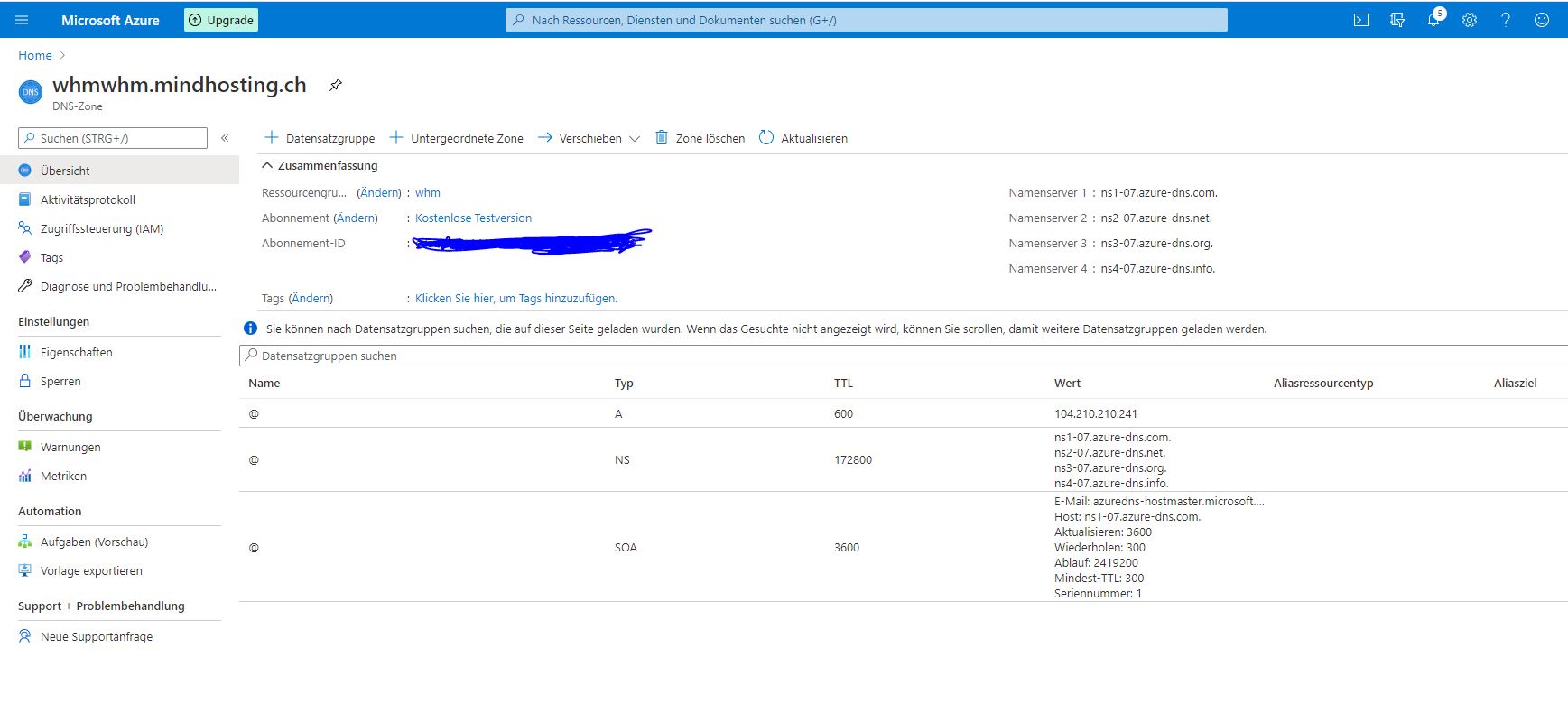Open Cloud Shell from top bar
The width and height of the screenshot is (1568, 722).
pyautogui.click(x=1361, y=20)
